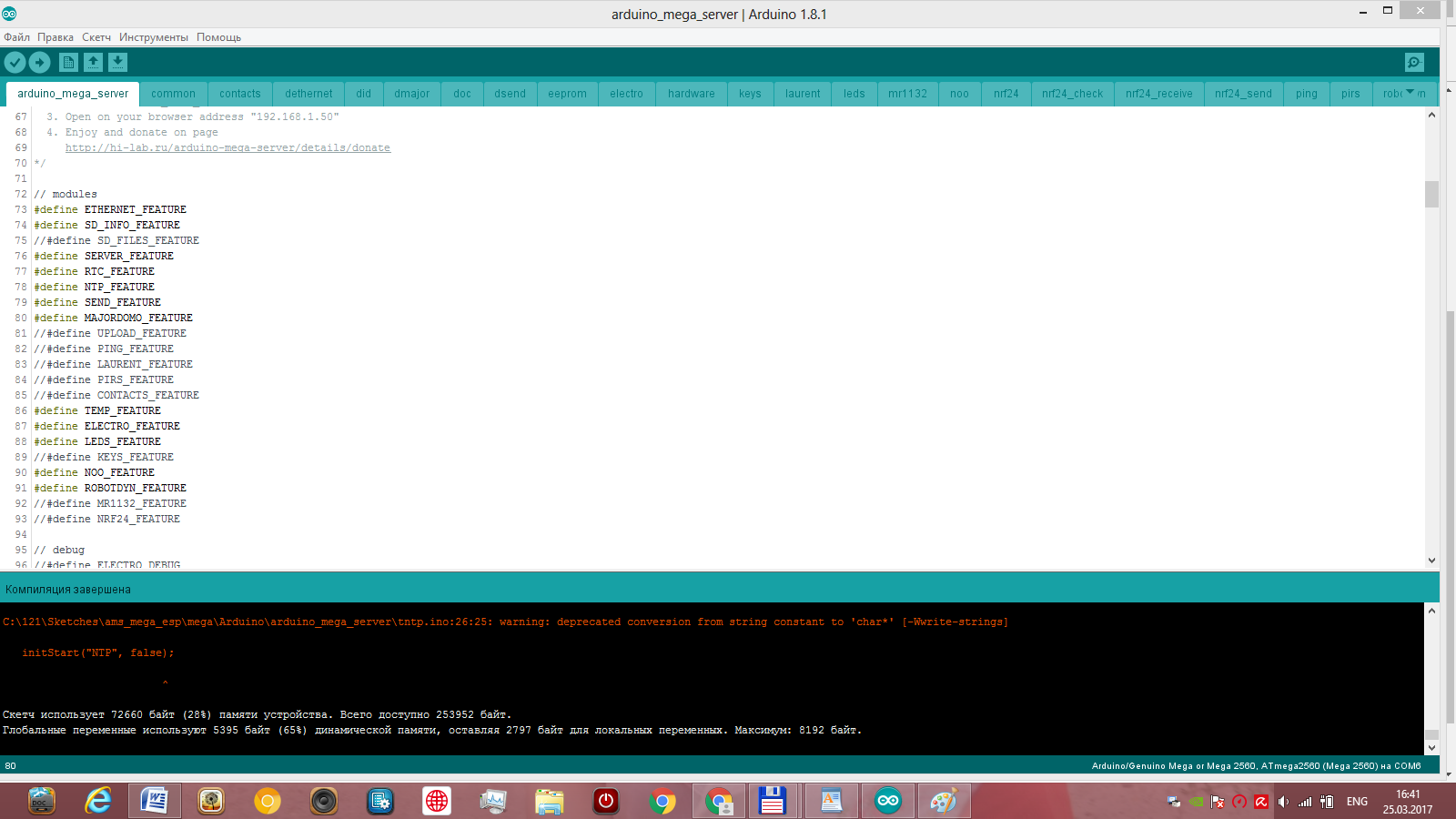The height and width of the screenshot is (819, 1456).
Task: Switch to the did tab
Action: tap(364, 94)
